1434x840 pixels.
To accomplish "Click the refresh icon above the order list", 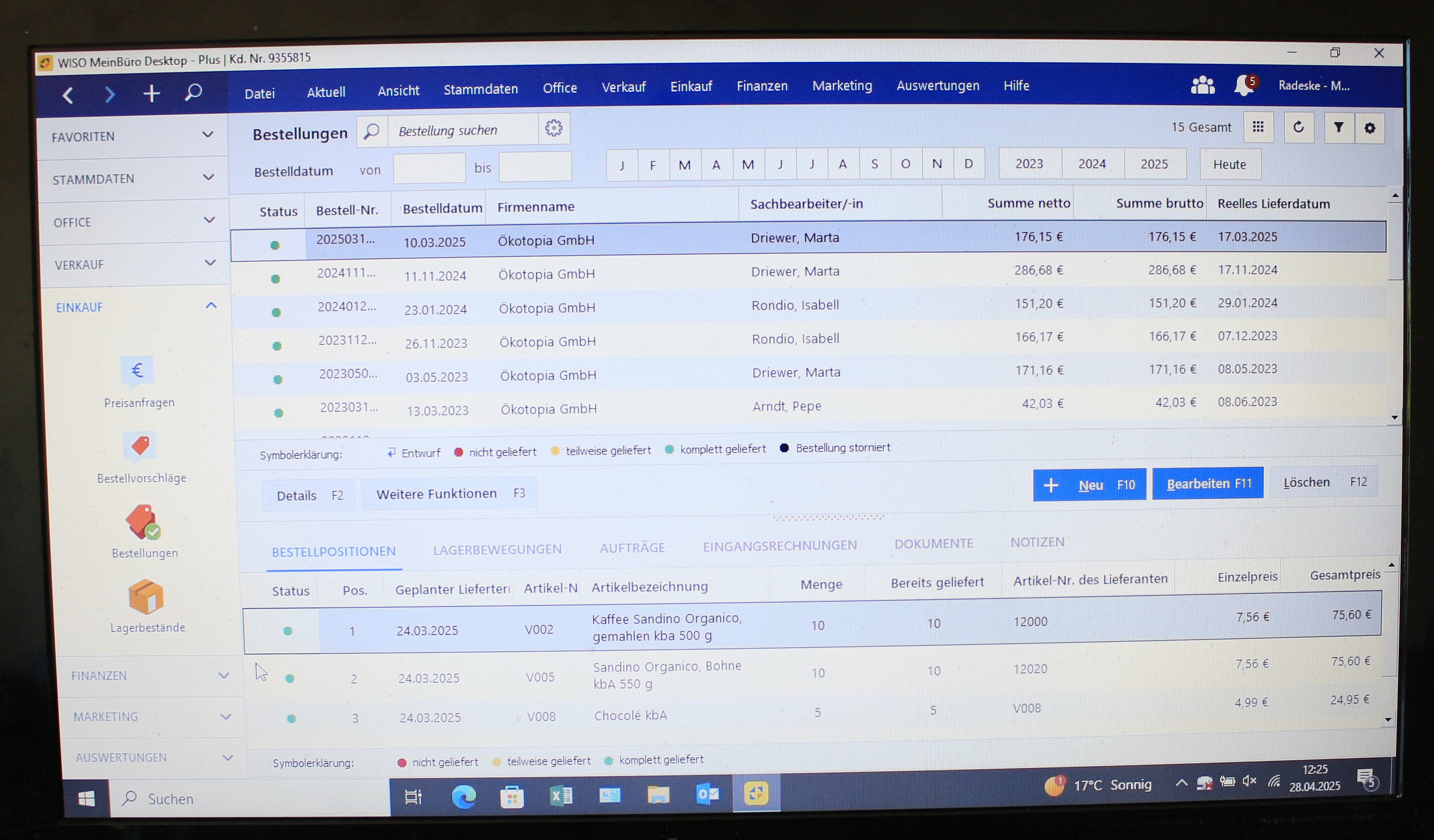I will [1298, 128].
